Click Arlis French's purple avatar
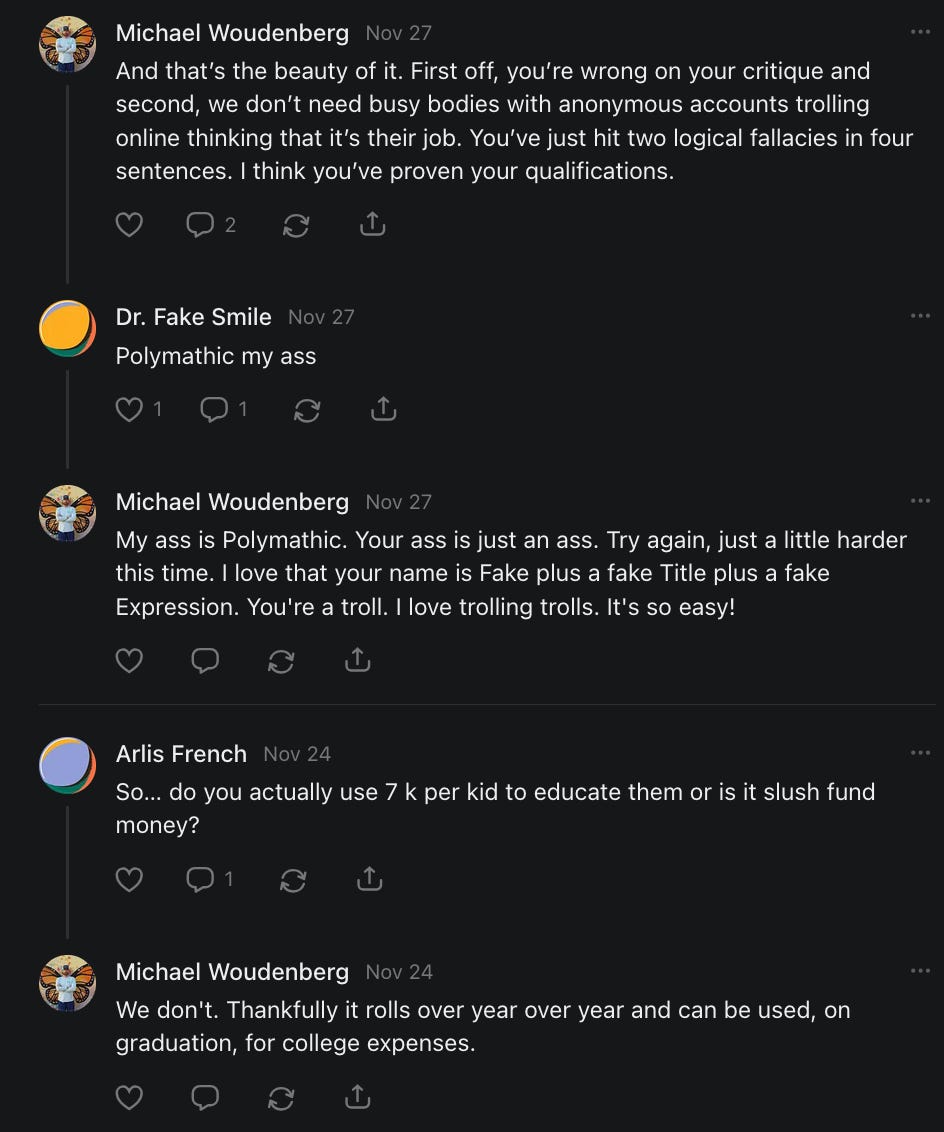 pyautogui.click(x=67, y=765)
